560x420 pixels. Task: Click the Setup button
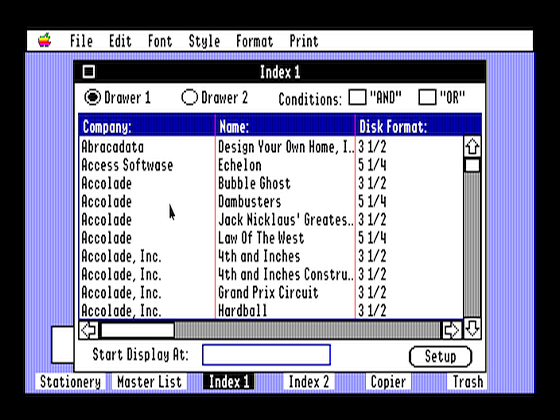(x=440, y=356)
